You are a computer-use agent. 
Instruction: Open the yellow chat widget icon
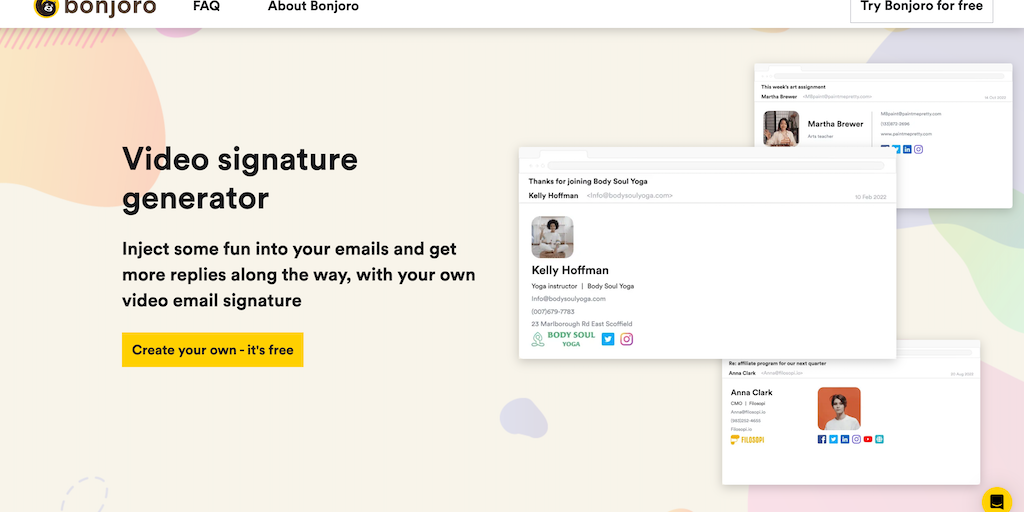tap(996, 500)
